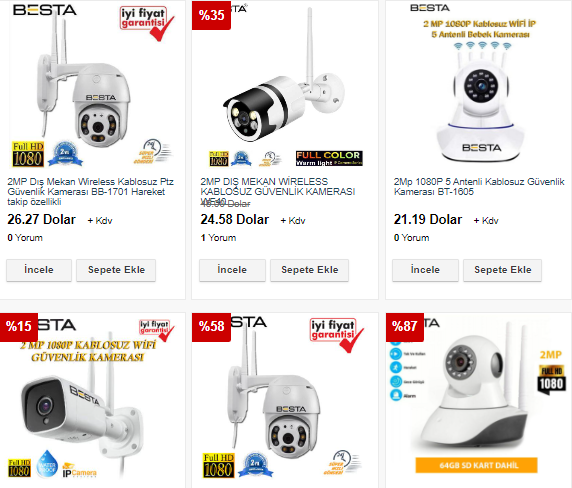Open the 64GB SD card camera image
572x488 pixels.
pyautogui.click(x=479, y=399)
